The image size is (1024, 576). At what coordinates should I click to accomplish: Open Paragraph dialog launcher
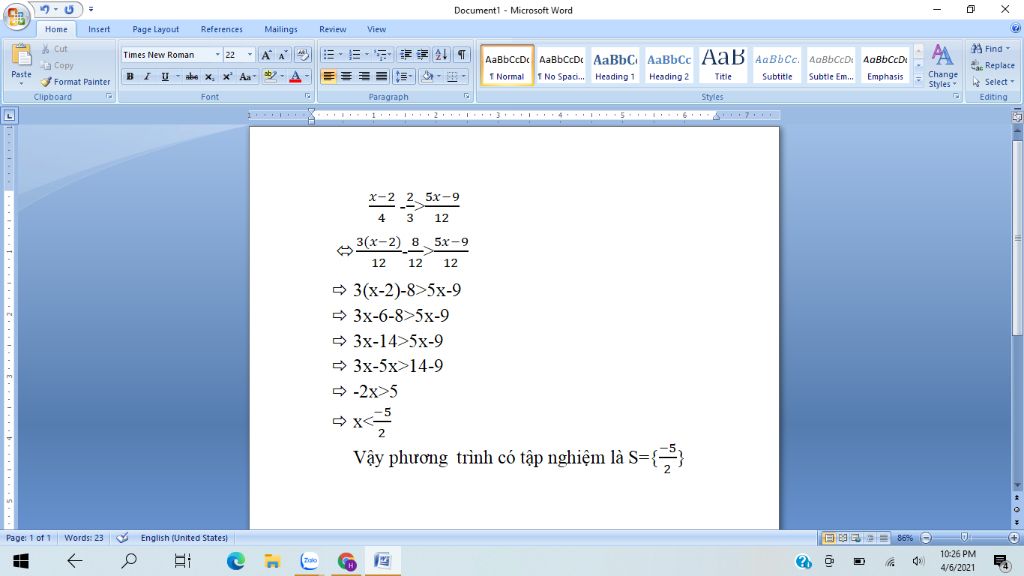pyautogui.click(x=467, y=96)
